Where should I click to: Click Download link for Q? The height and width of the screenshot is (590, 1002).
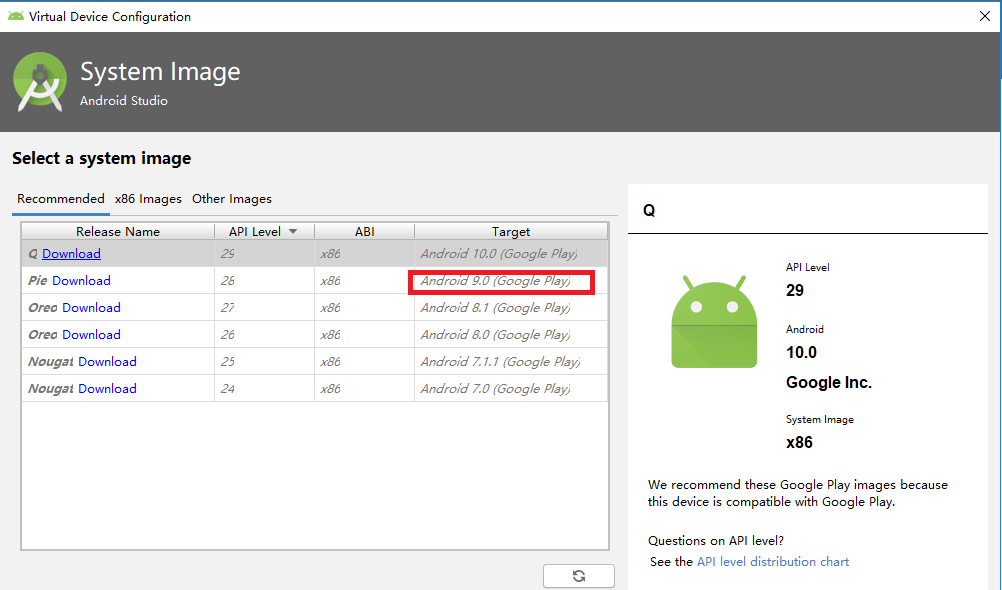click(x=72, y=254)
